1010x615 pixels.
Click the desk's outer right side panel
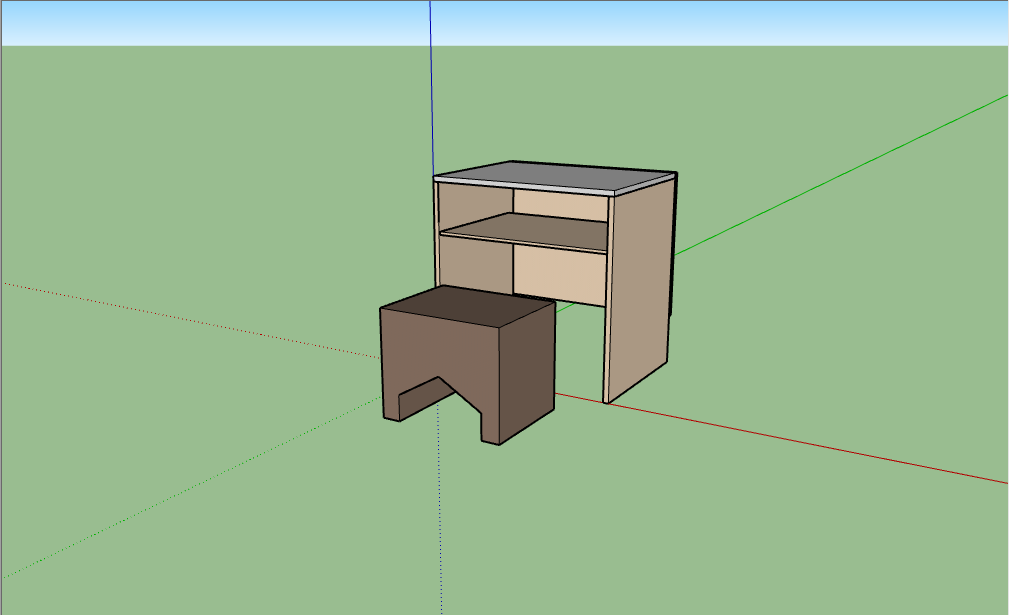tap(642, 290)
